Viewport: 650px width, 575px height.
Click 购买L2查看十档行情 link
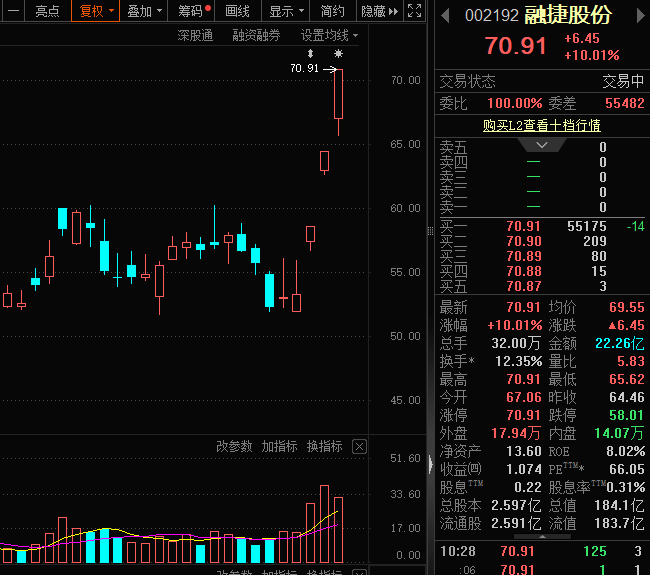[542, 125]
